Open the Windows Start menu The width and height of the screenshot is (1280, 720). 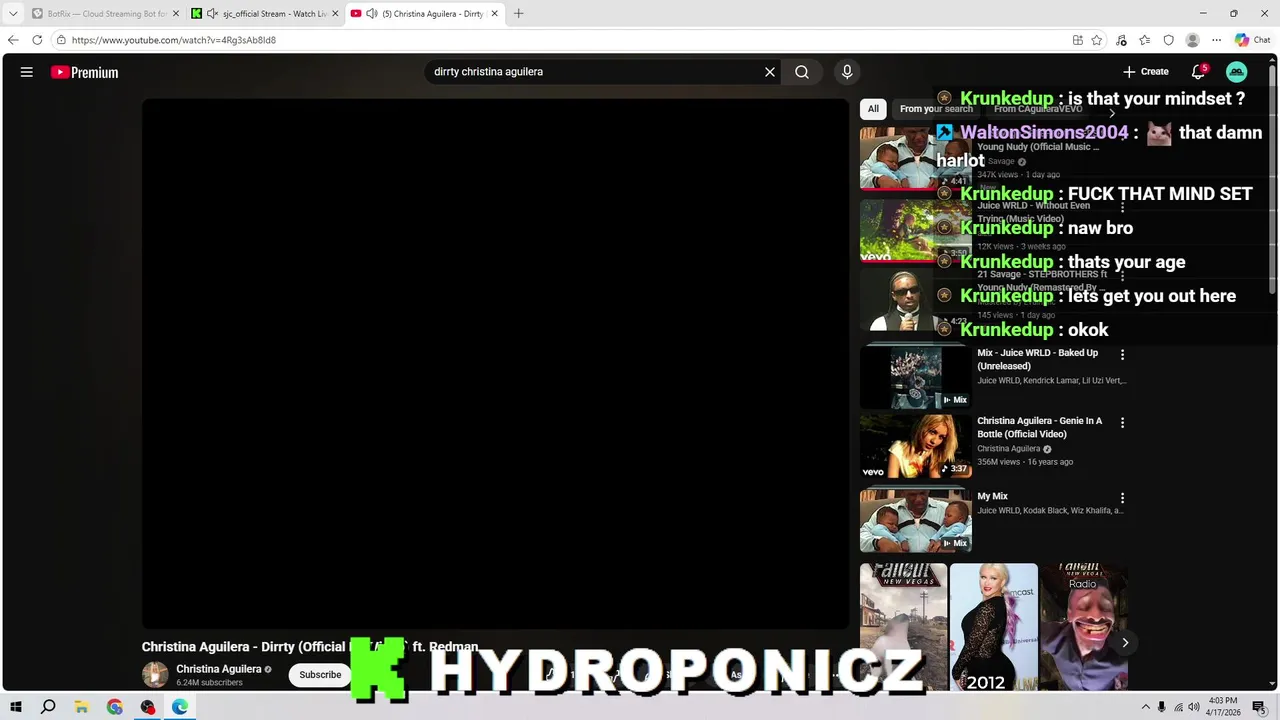click(x=15, y=707)
